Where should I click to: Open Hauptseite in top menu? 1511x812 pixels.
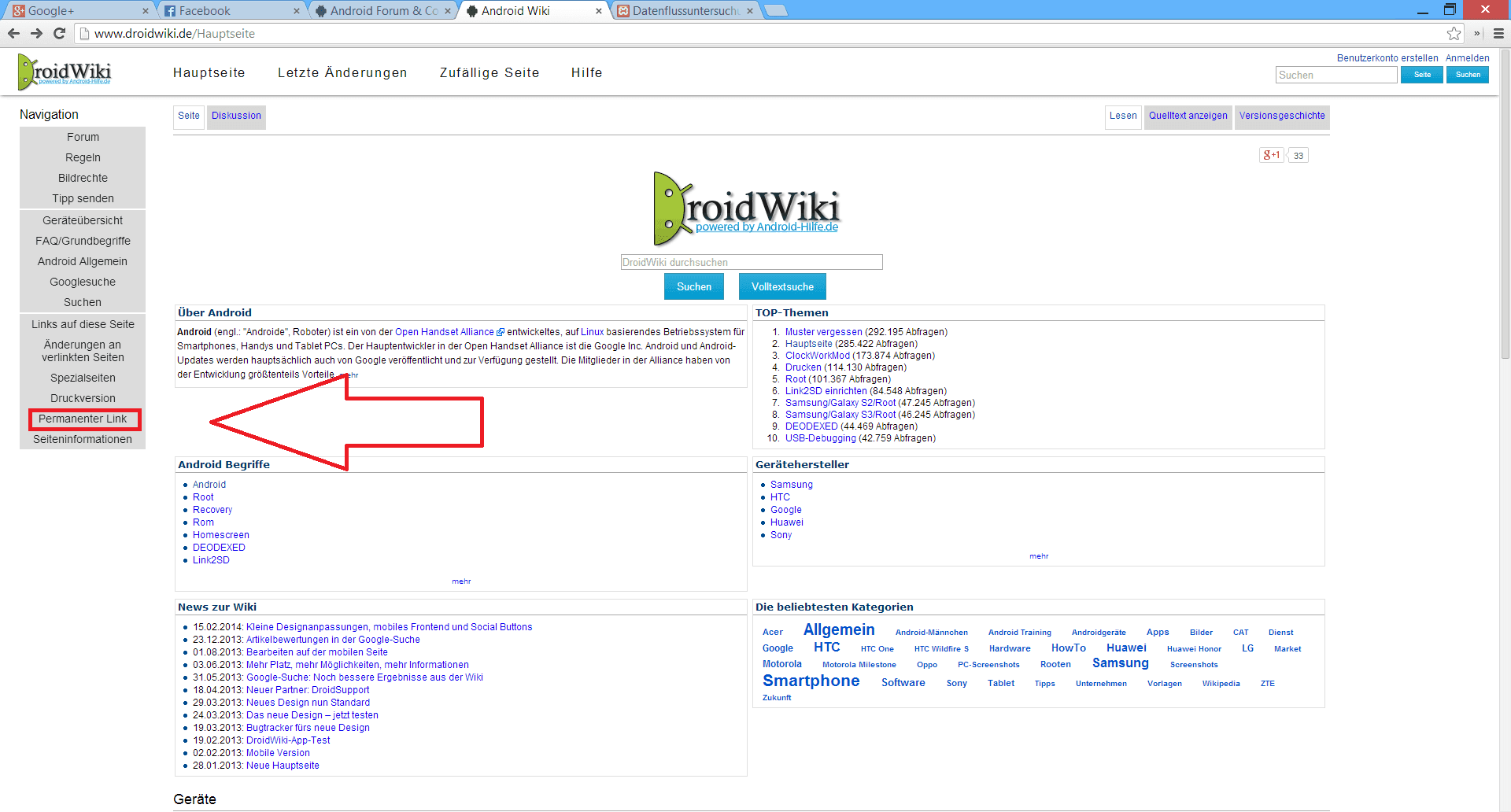click(209, 72)
